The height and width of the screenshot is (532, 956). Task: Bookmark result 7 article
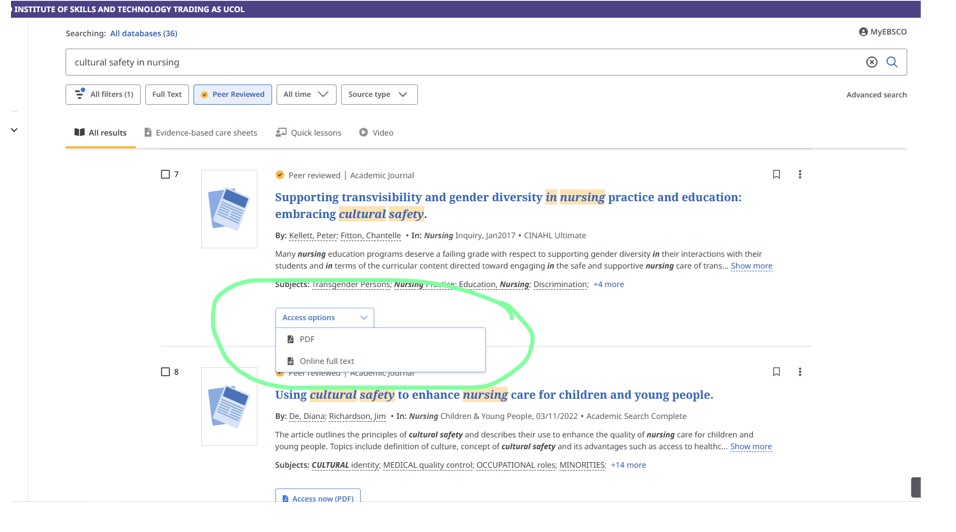tap(776, 175)
